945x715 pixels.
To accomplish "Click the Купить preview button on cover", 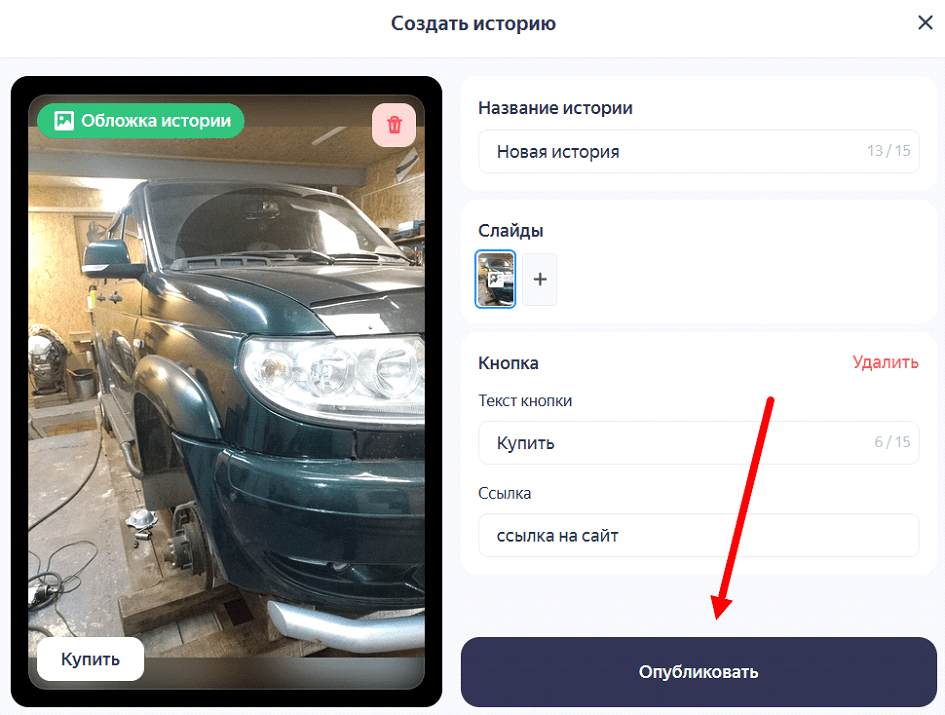I will click(90, 659).
